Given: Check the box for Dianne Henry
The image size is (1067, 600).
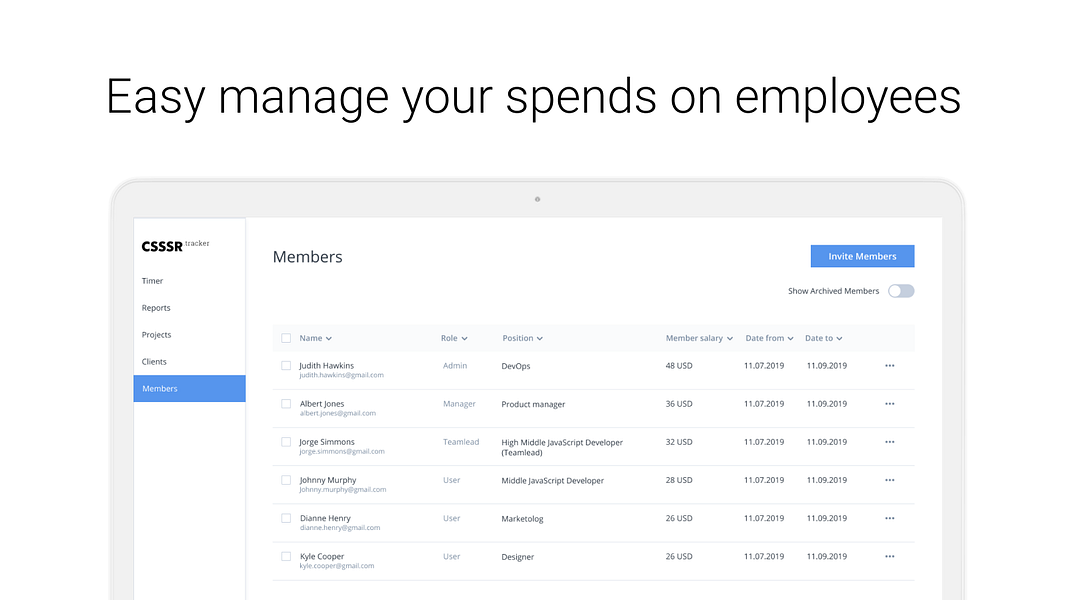Looking at the screenshot, I should click(286, 518).
